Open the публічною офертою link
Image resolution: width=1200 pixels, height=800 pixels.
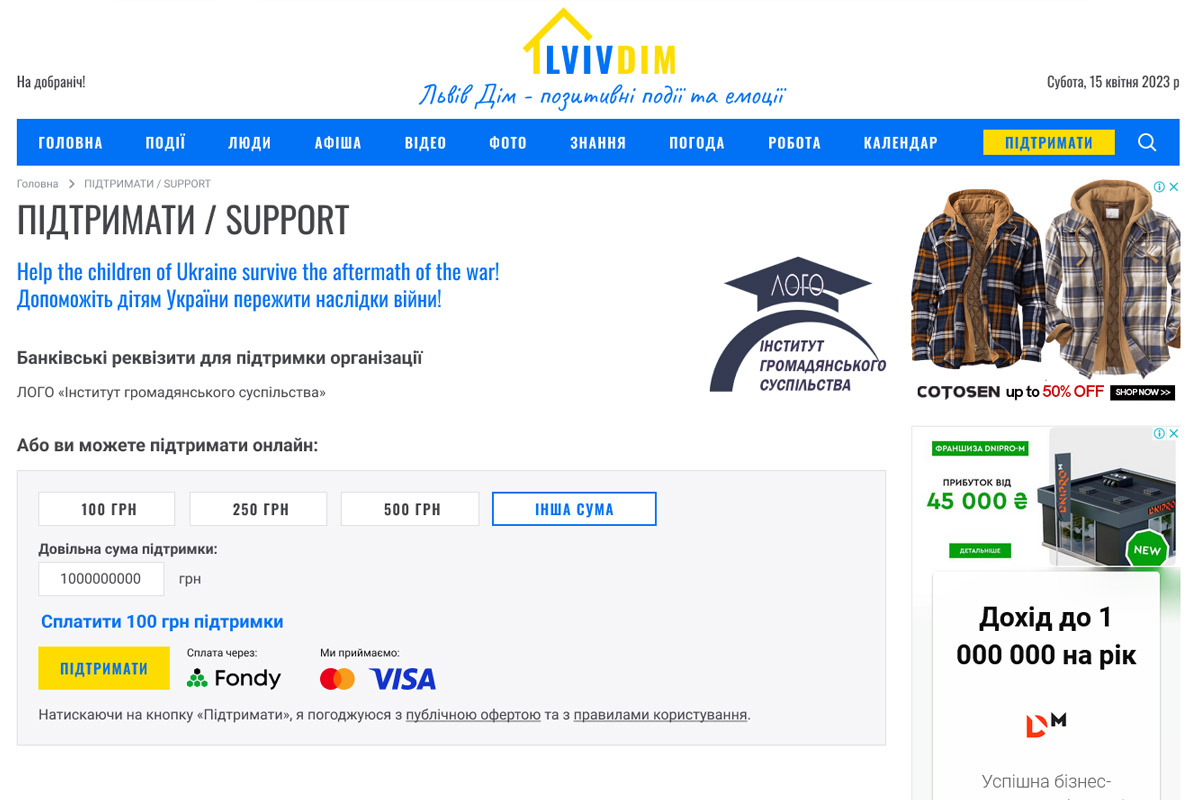473,715
